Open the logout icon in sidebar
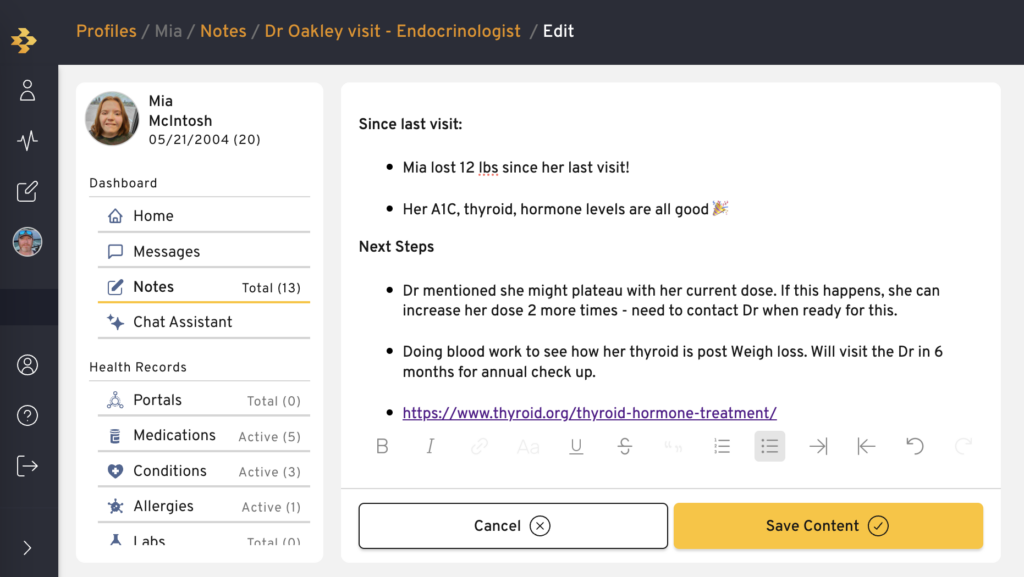 point(27,466)
